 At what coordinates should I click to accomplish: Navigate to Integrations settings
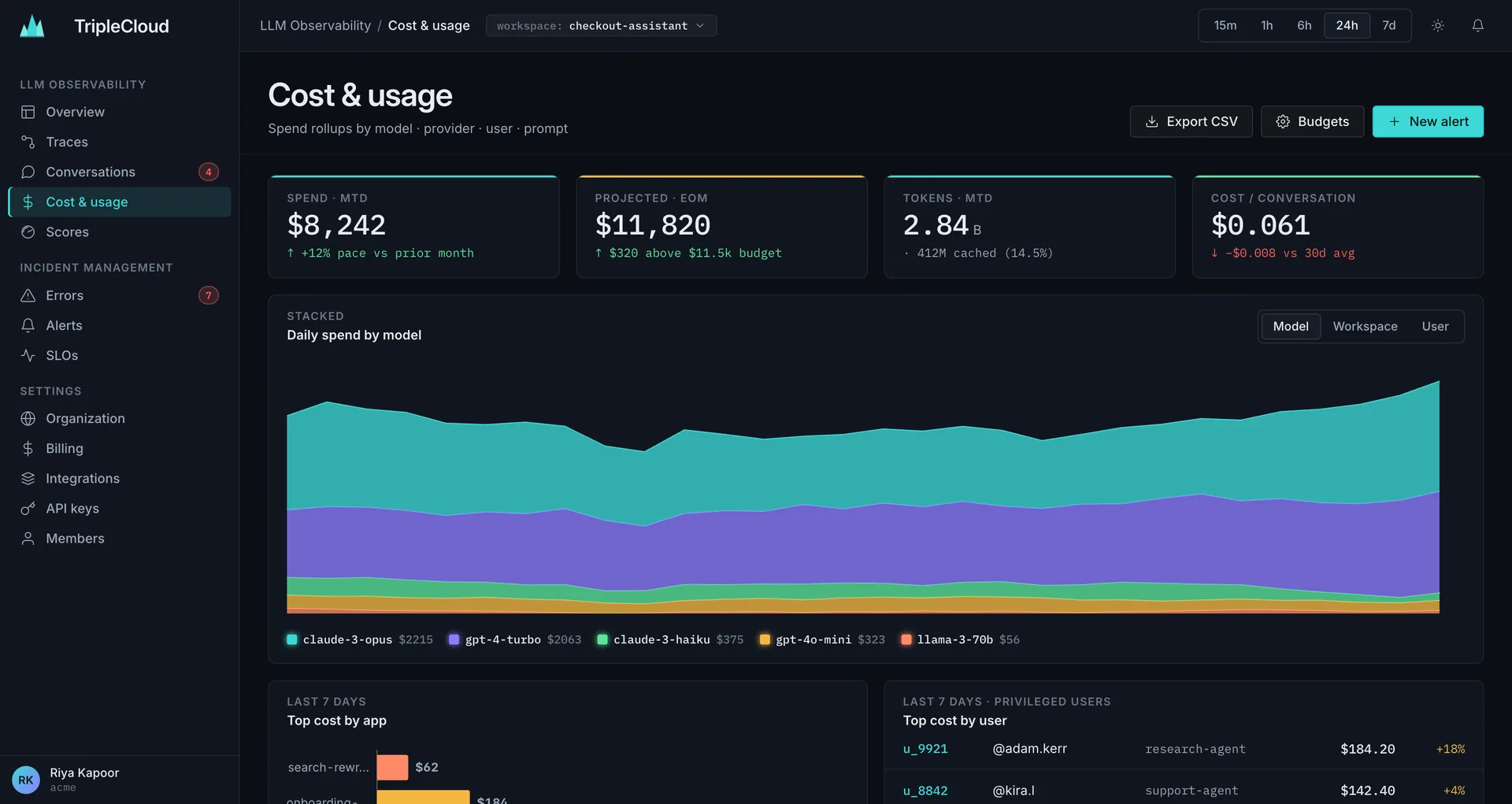(x=120, y=478)
